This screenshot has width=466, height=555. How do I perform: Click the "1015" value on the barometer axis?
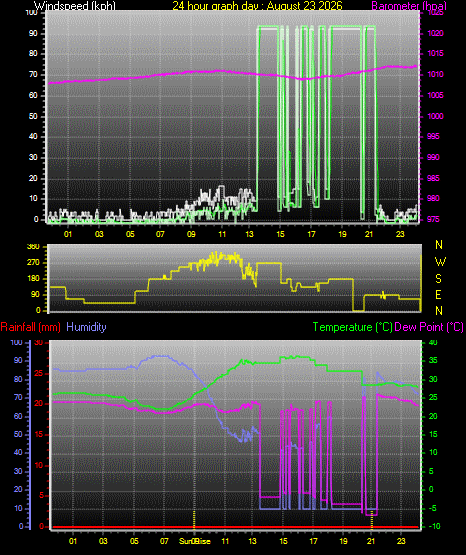pos(435,54)
